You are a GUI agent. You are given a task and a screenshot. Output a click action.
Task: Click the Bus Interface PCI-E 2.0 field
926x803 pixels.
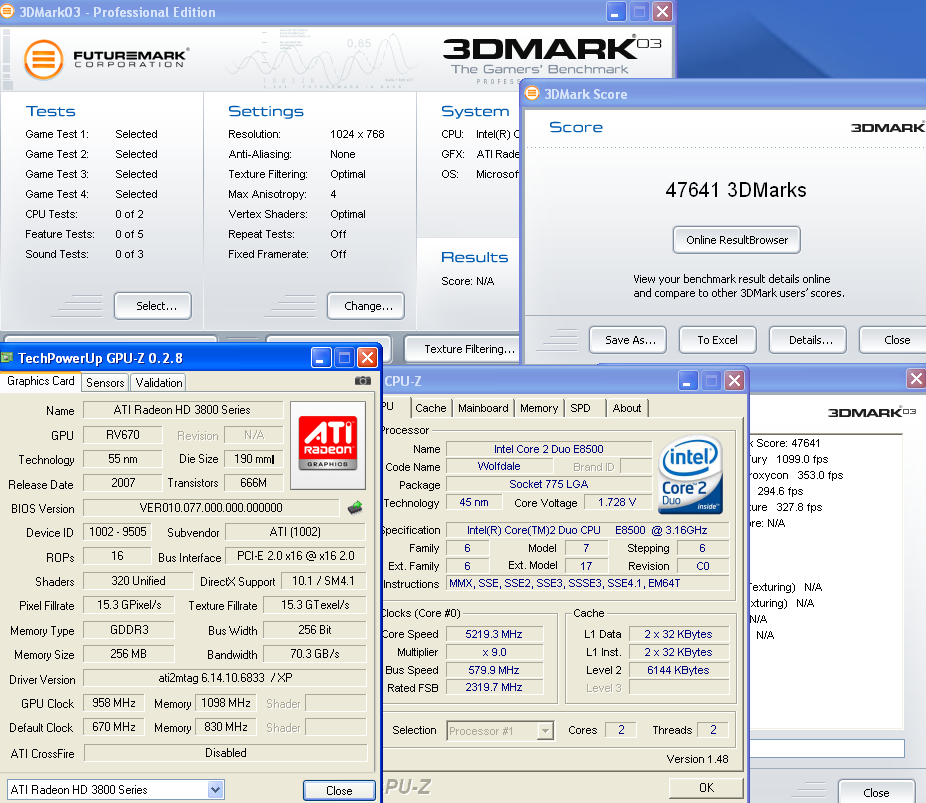[296, 556]
